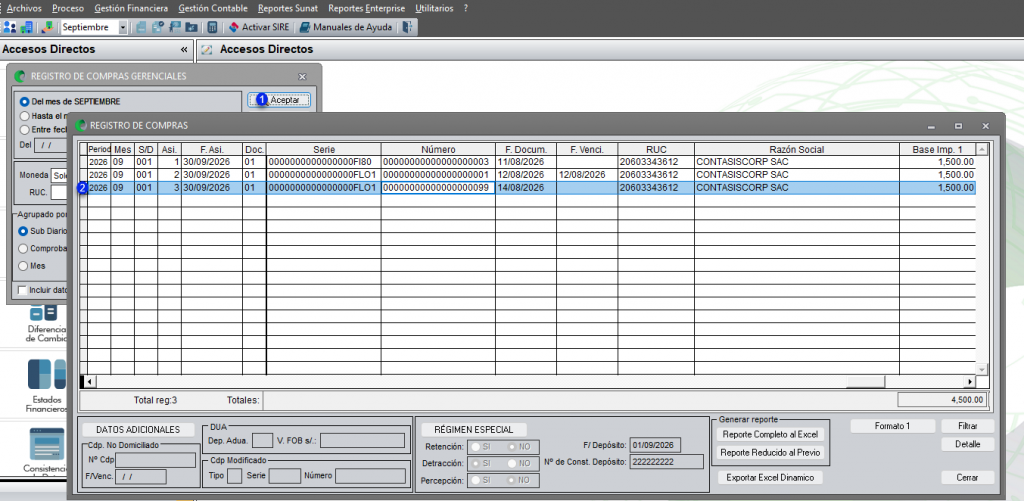Select the Hasta el mes radio option
This screenshot has height=501, width=1024.
point(24,116)
